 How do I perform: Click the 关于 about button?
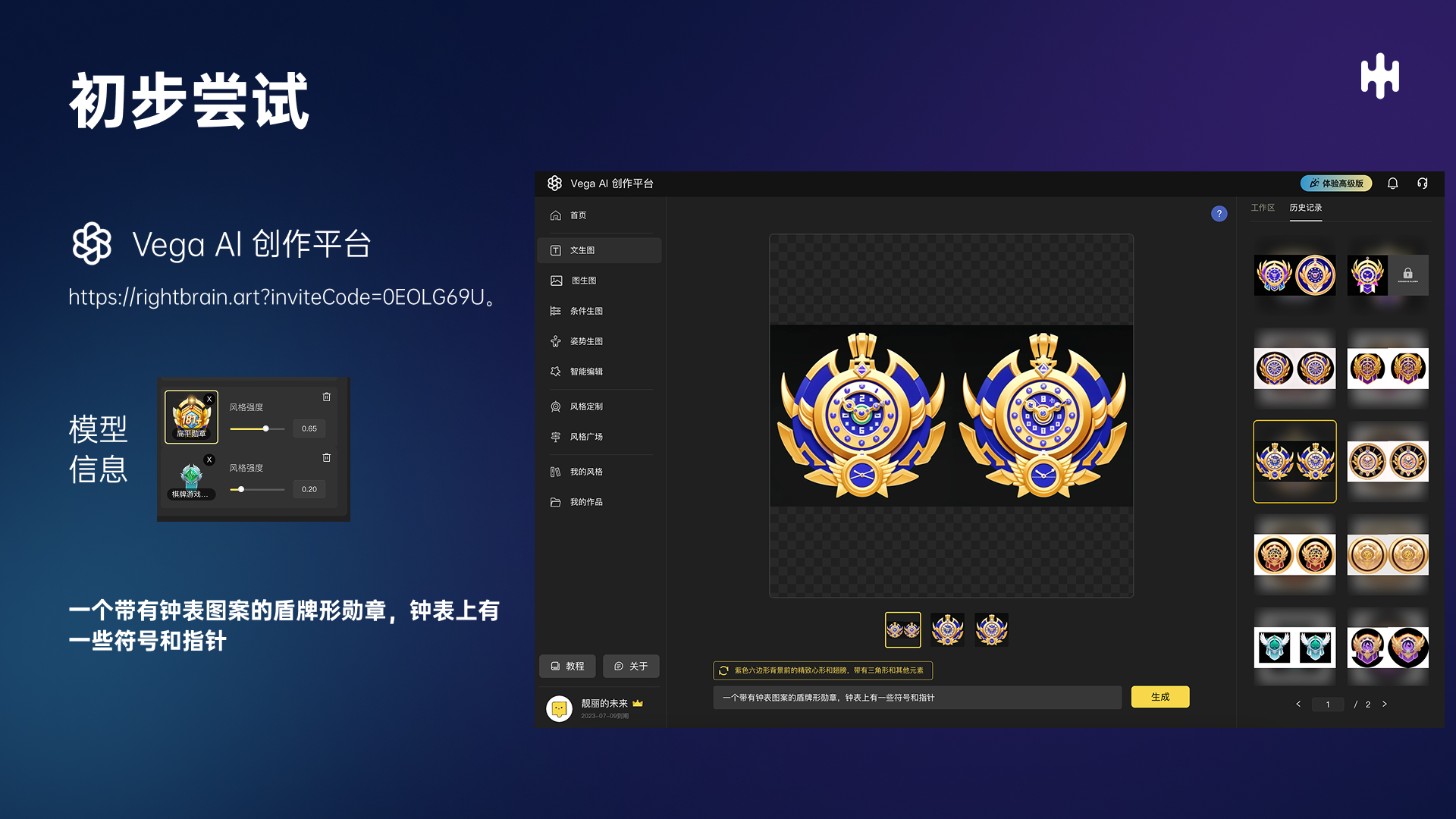coord(631,666)
